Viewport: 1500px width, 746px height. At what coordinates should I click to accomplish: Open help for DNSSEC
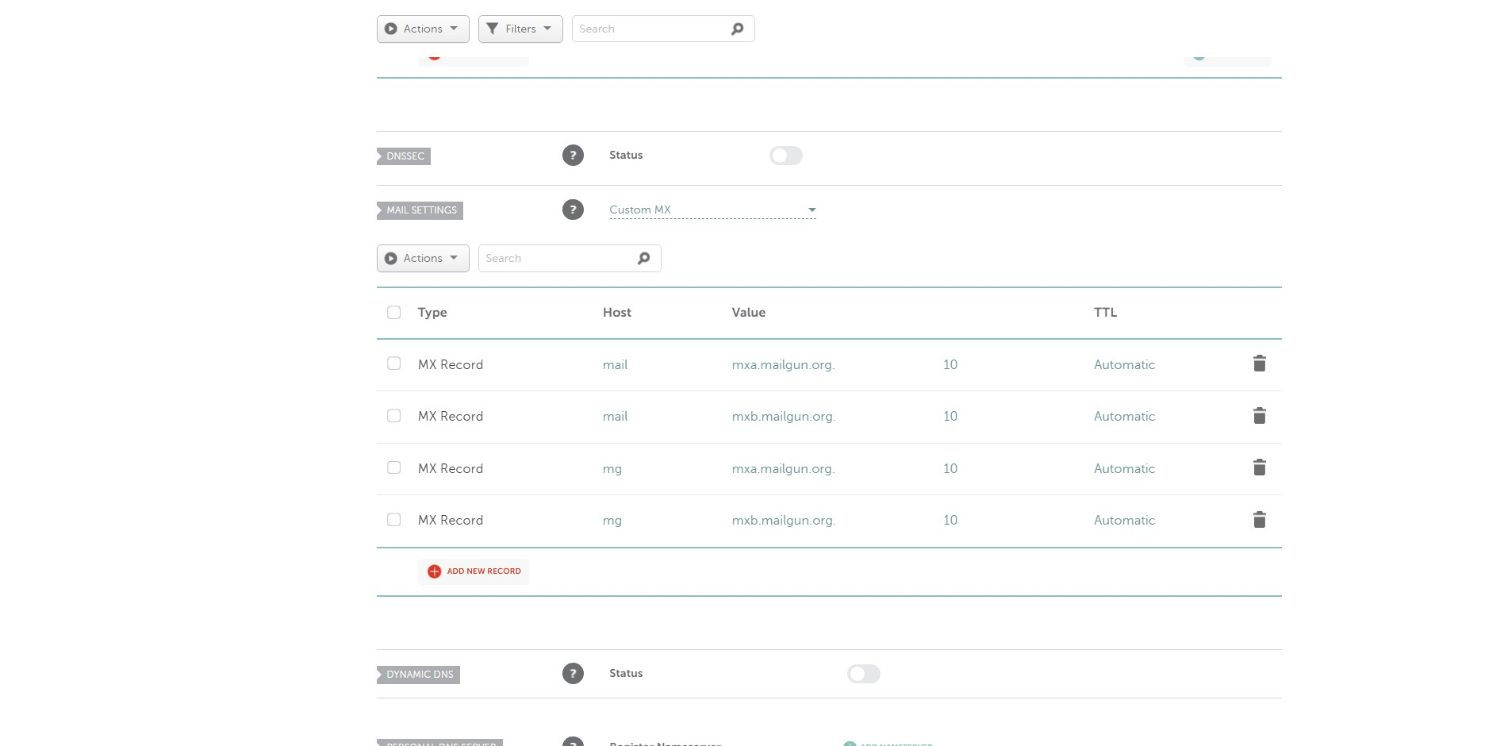tap(572, 155)
